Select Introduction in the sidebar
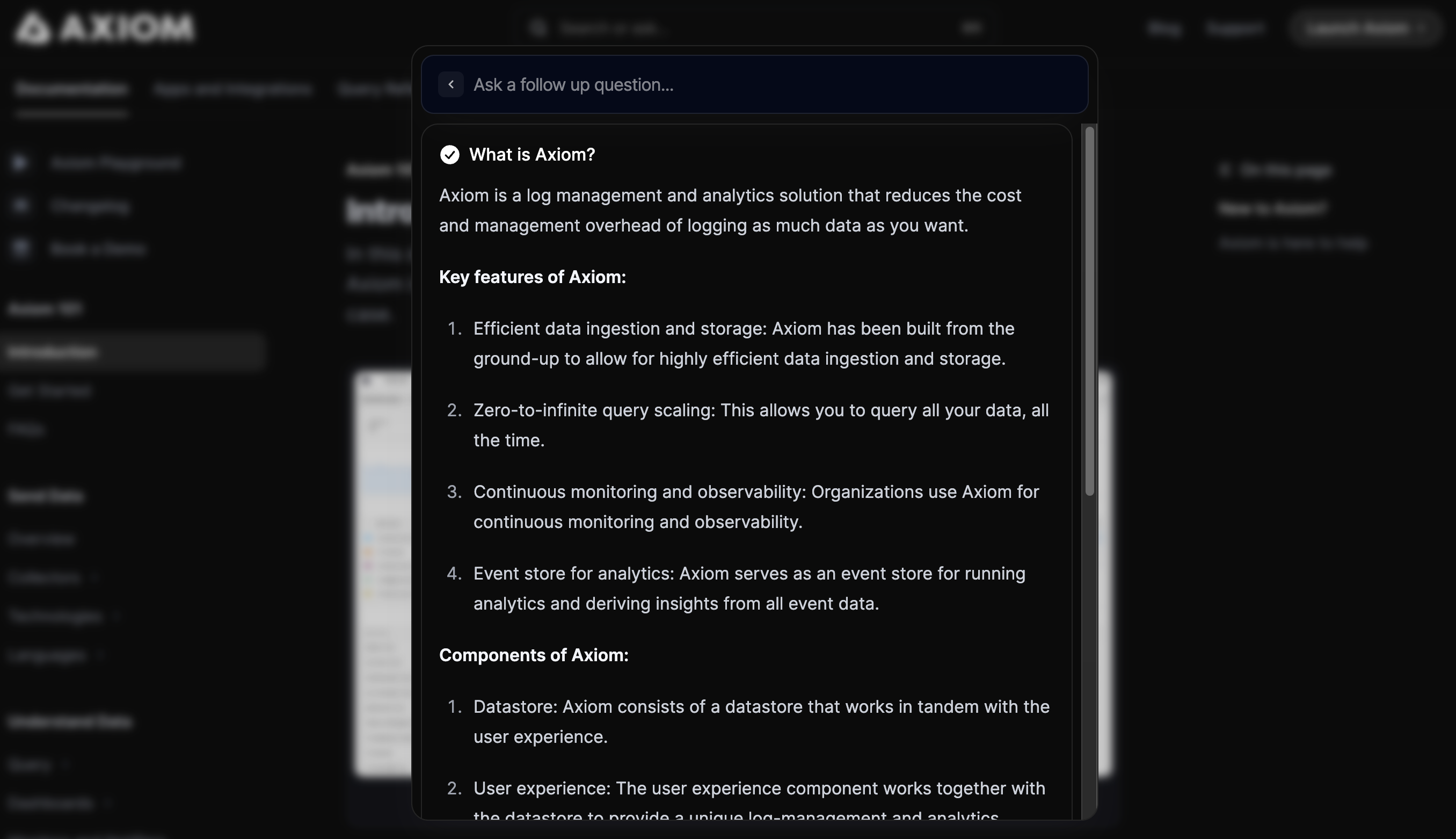This screenshot has width=1456, height=839. [133, 351]
